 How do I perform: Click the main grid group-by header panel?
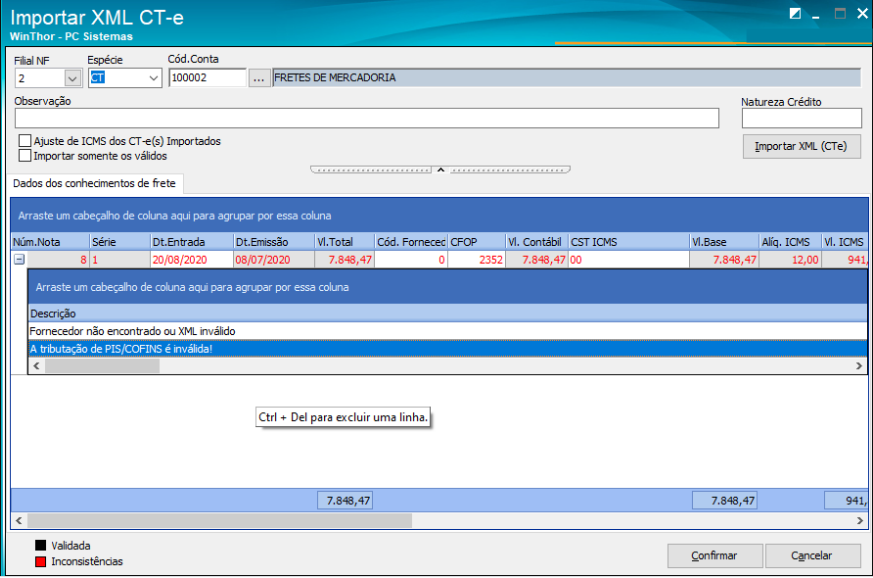coord(439,215)
